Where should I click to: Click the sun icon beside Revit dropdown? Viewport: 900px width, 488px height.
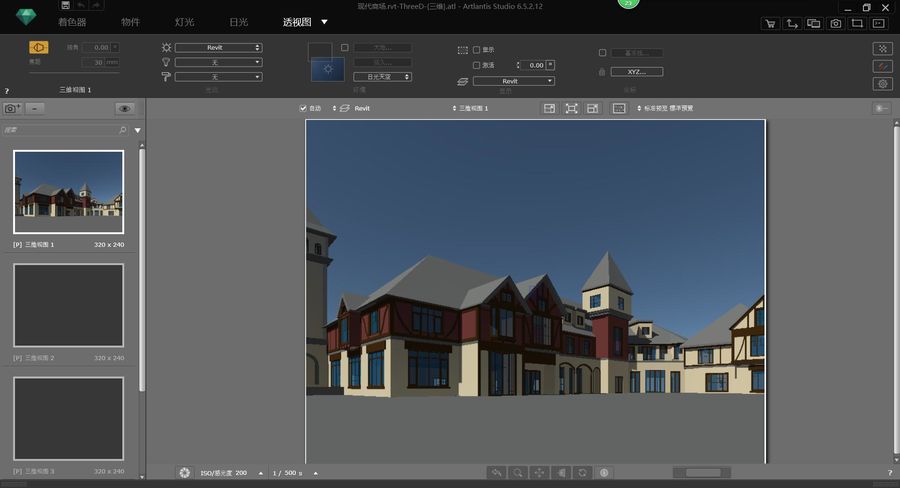click(x=166, y=48)
